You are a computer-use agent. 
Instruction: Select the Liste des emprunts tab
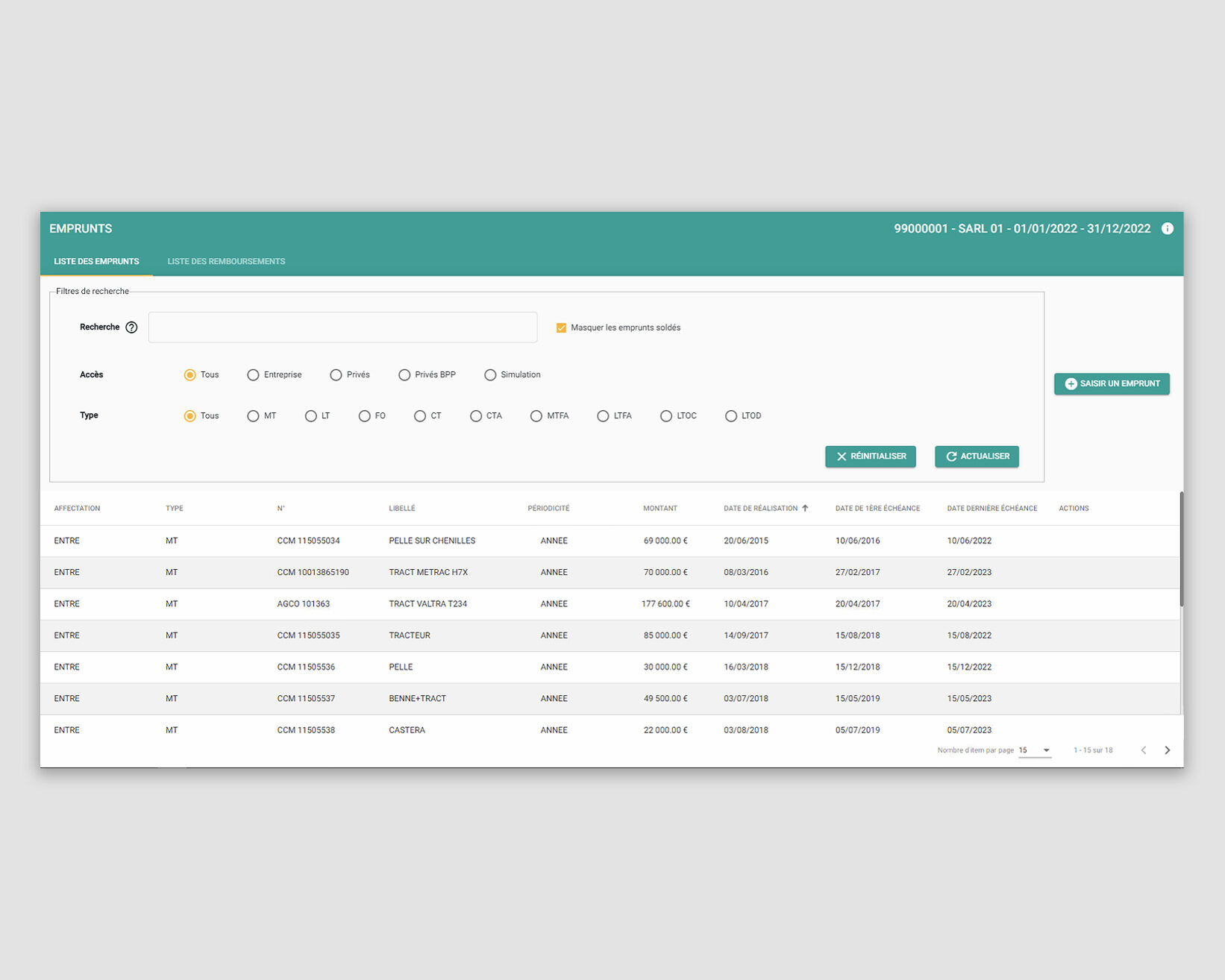tap(96, 261)
